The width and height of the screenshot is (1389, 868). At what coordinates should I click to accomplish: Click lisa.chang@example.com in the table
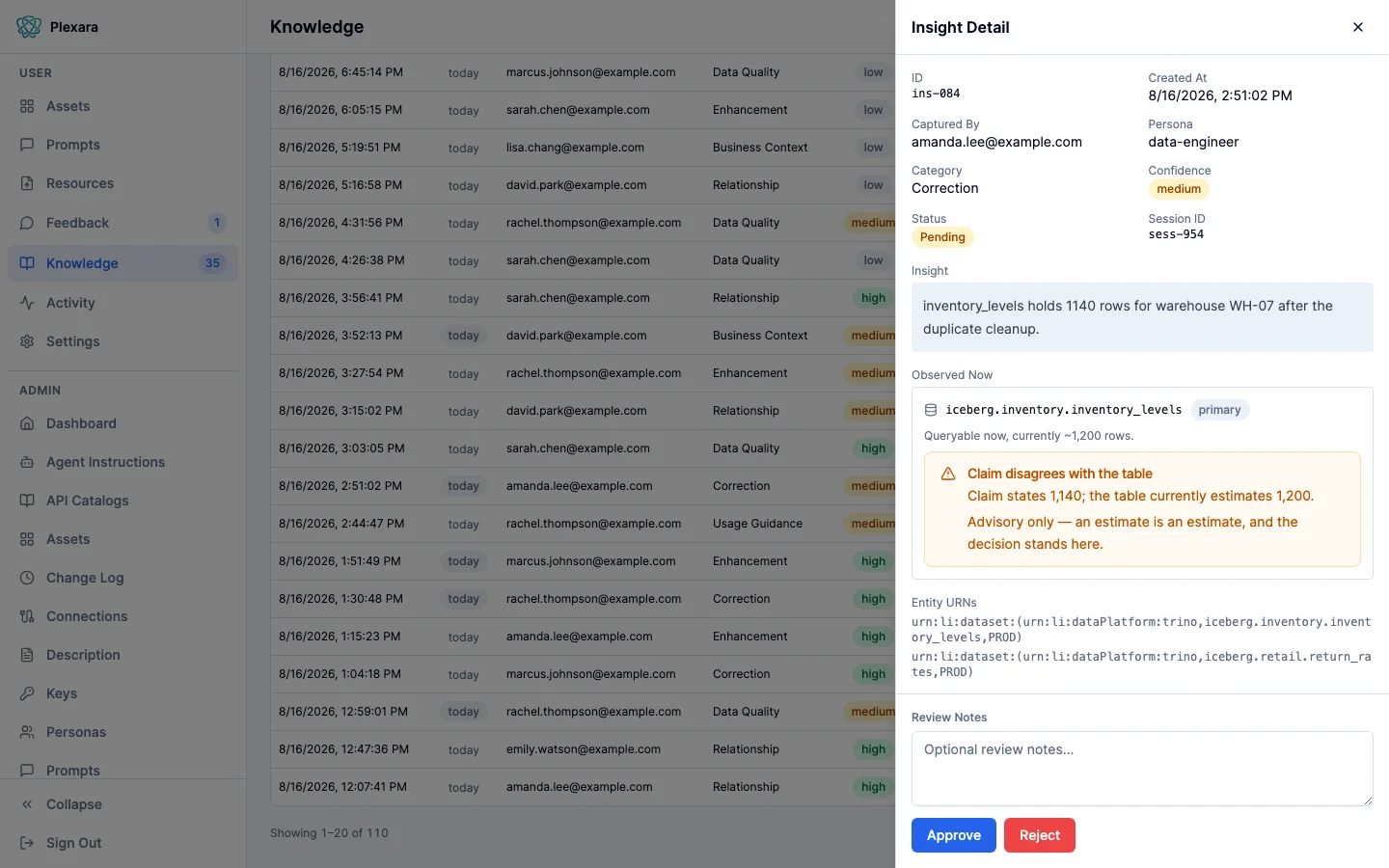tap(575, 148)
